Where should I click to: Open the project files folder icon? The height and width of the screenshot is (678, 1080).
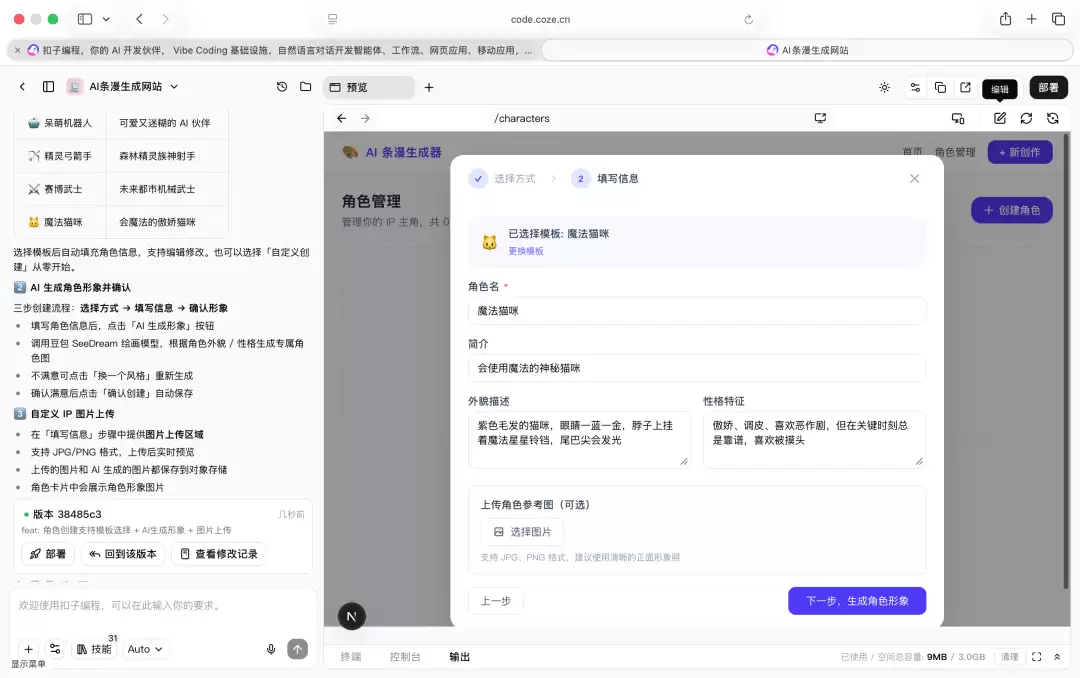coord(306,87)
